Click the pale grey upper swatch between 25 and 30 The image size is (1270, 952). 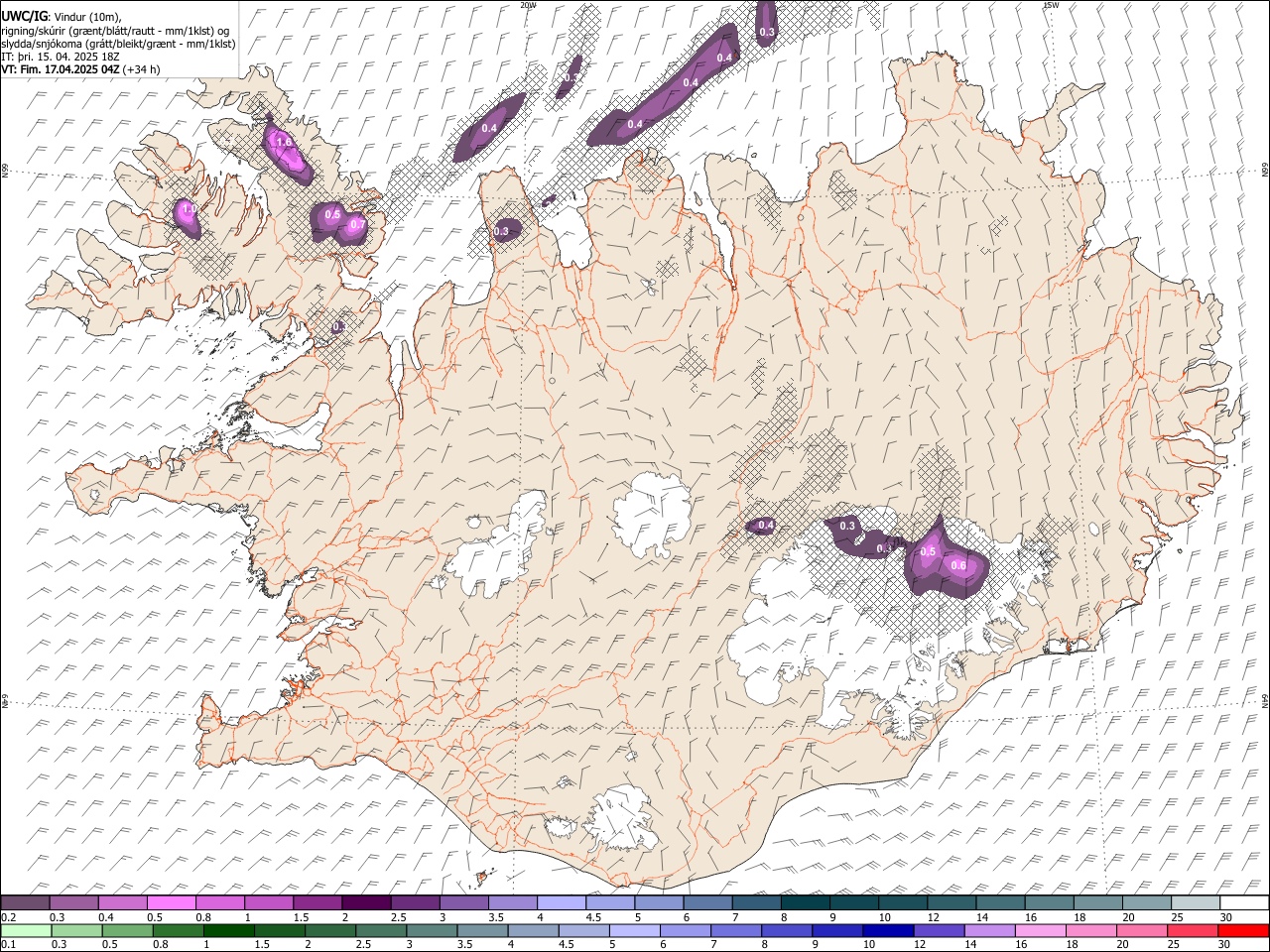click(x=1196, y=902)
